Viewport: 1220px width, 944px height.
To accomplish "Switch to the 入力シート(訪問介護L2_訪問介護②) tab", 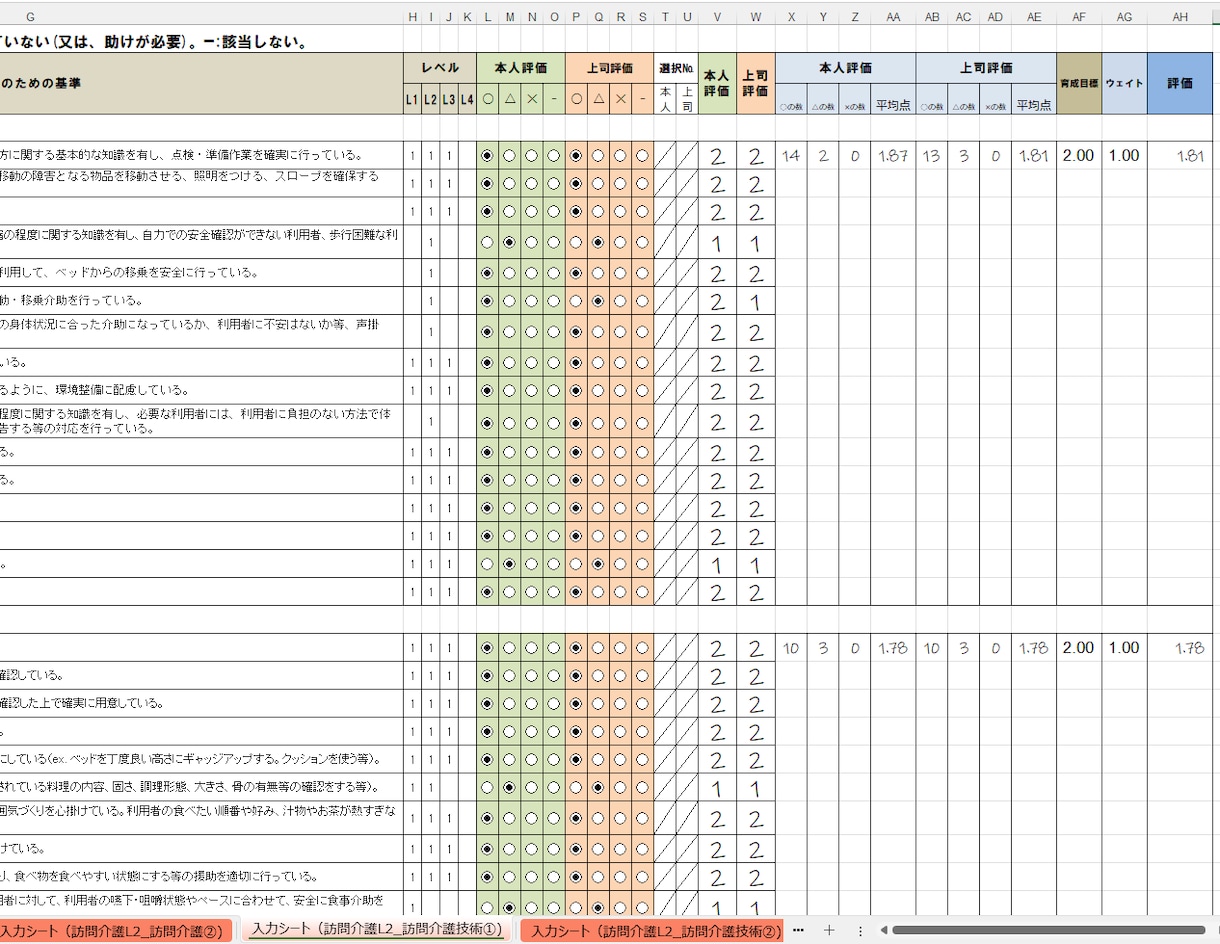I will (115, 931).
